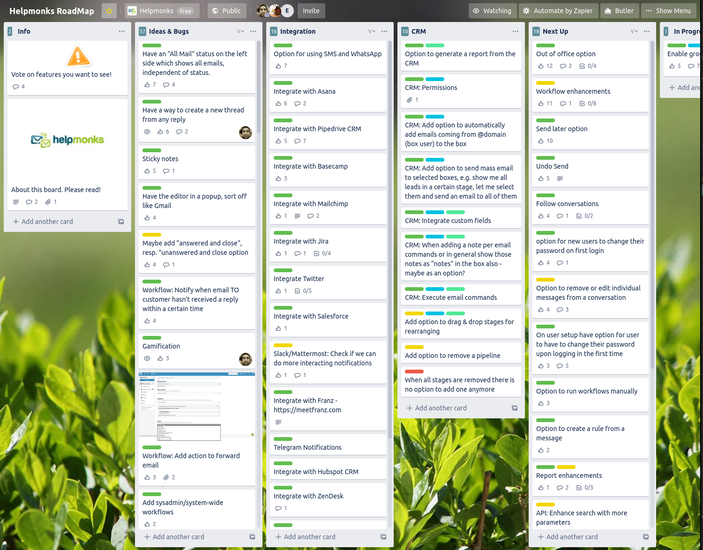Add another card to the Next Up list
This screenshot has height=550, width=703.
[568, 537]
